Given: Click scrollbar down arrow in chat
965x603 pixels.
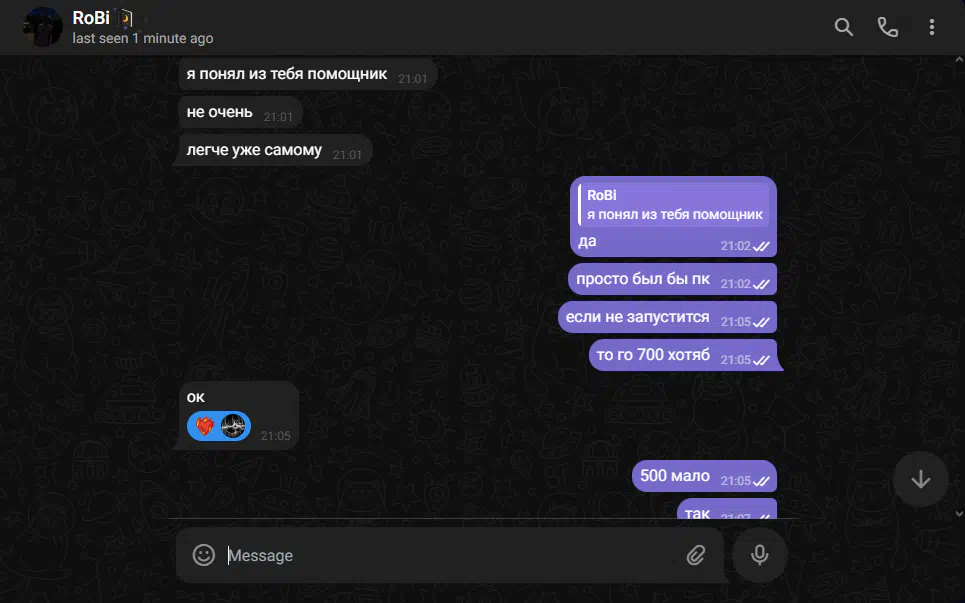Looking at the screenshot, I should point(959,513).
